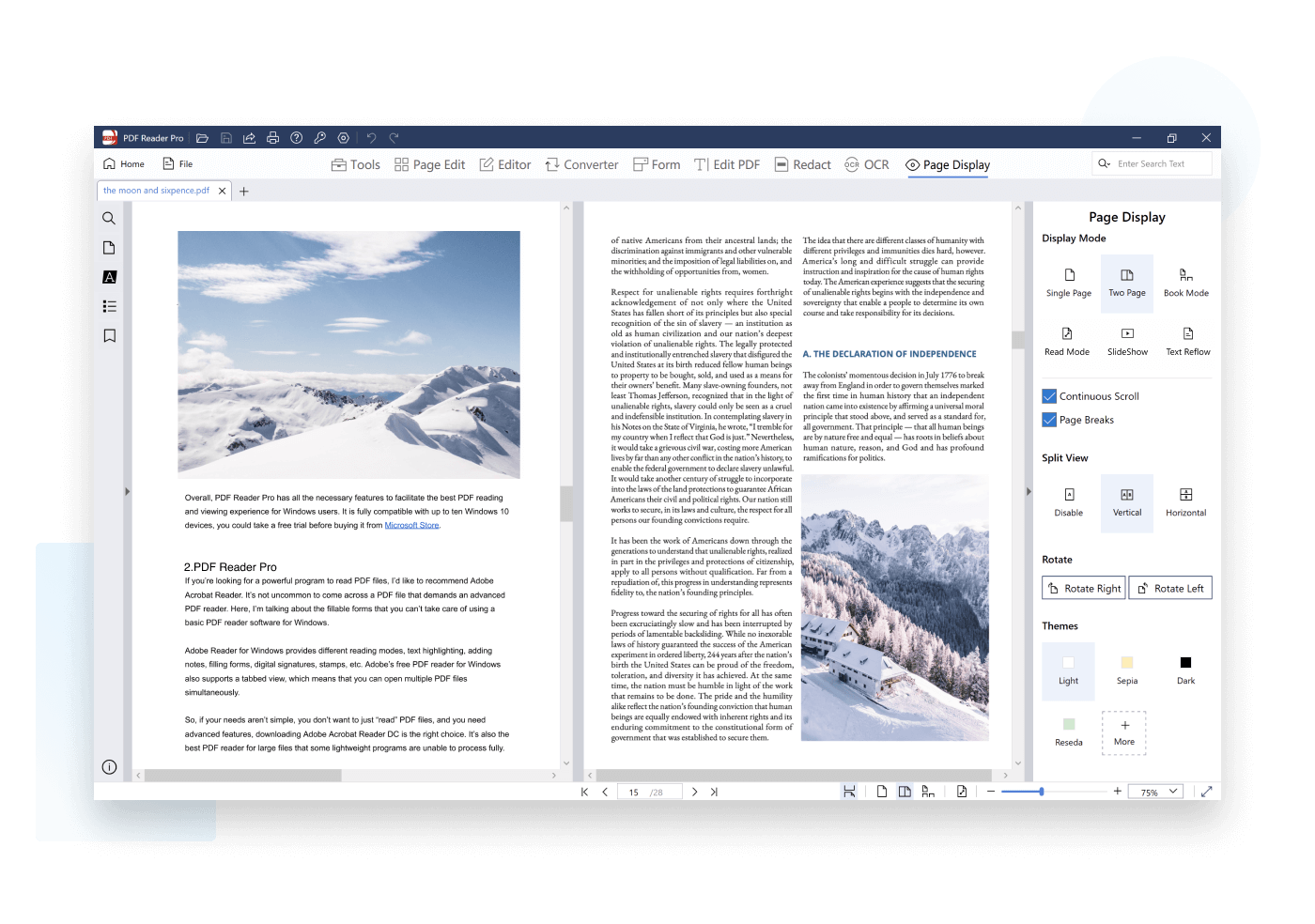Uncheck the Continuous Scroll checkbox

point(1049,396)
